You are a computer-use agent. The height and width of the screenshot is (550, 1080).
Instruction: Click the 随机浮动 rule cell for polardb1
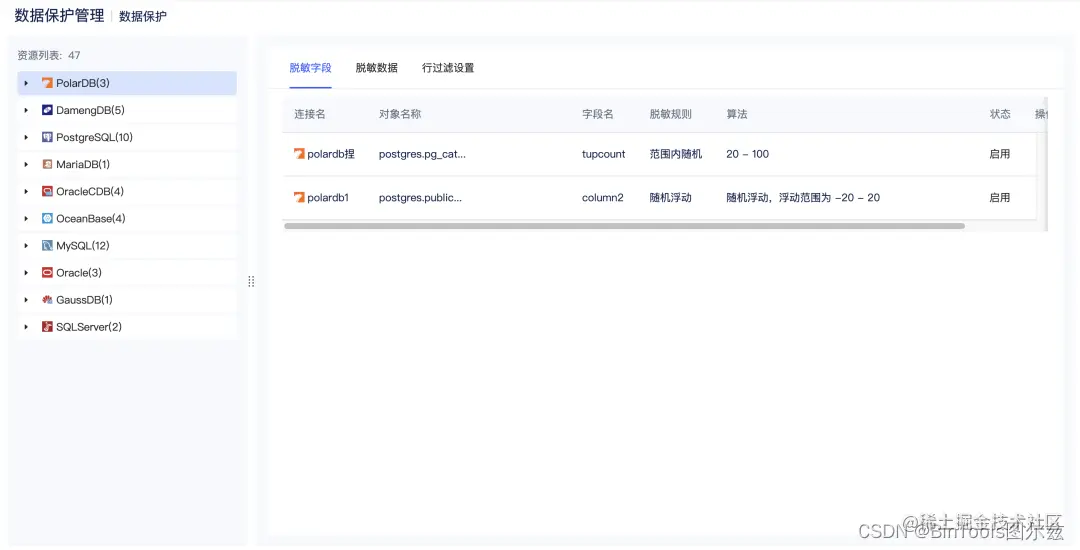point(670,198)
